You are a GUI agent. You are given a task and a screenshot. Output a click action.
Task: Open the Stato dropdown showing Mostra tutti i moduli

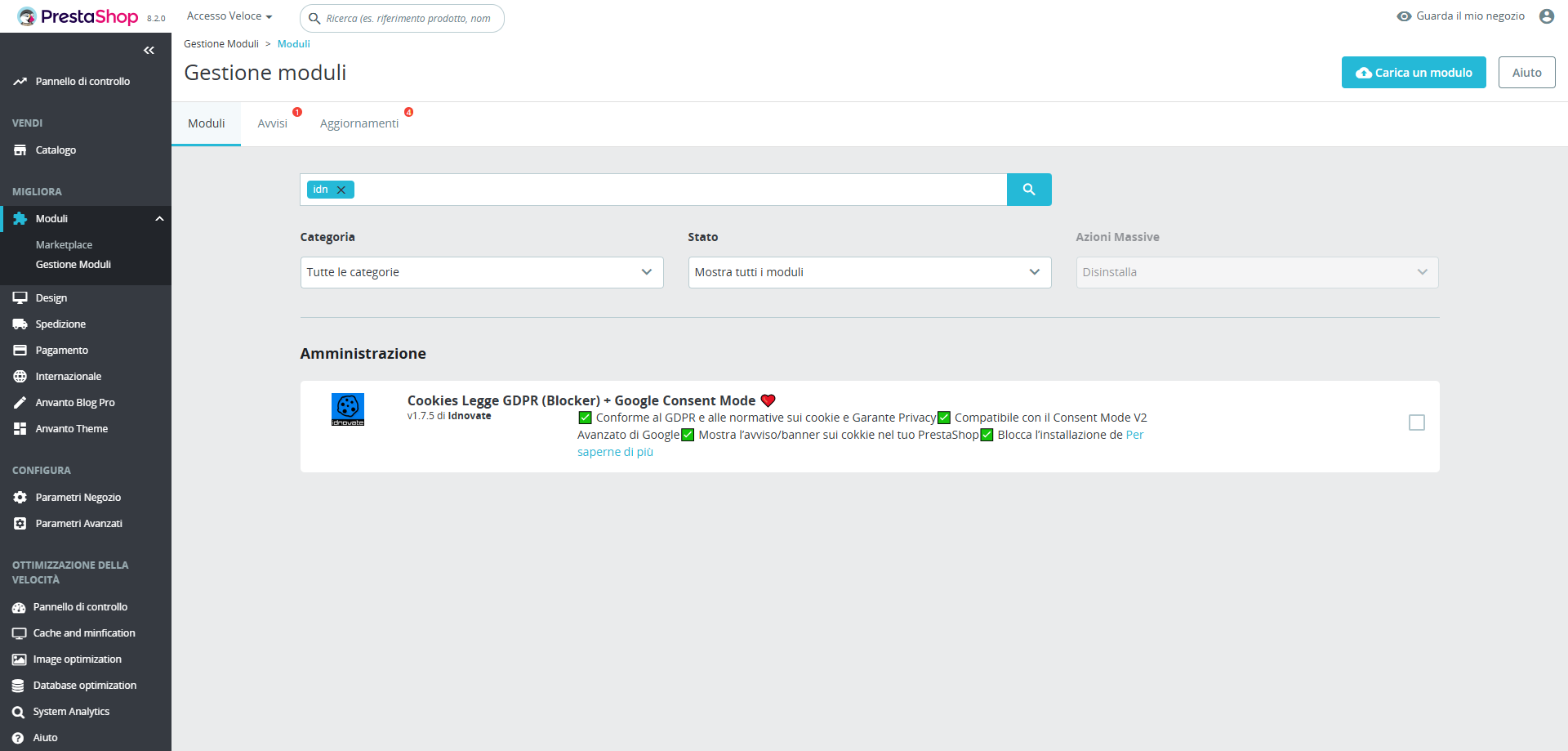[x=870, y=272]
